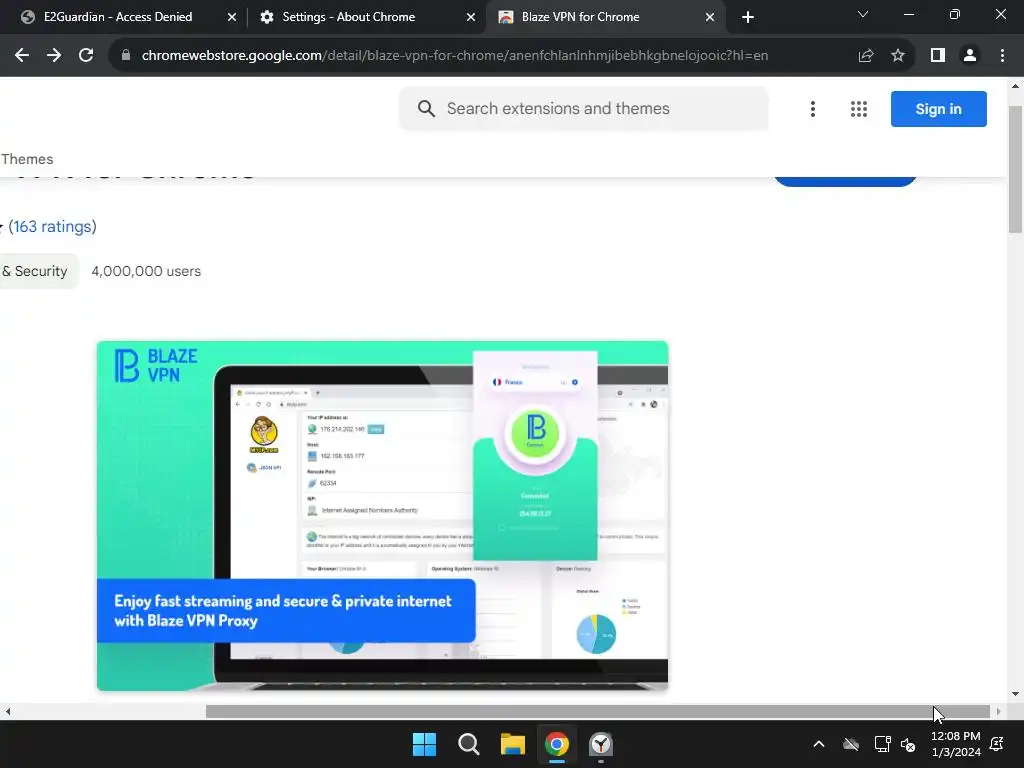The width and height of the screenshot is (1024, 768).
Task: Open the 163 ratings link
Action: click(52, 227)
